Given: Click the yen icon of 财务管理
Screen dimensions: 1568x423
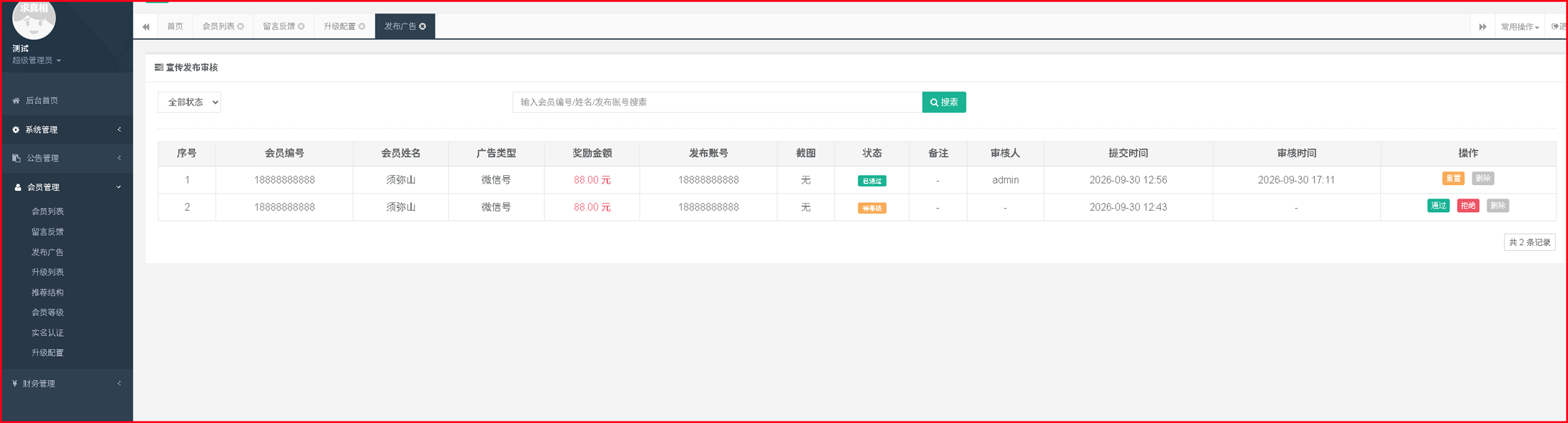Looking at the screenshot, I should tap(14, 384).
